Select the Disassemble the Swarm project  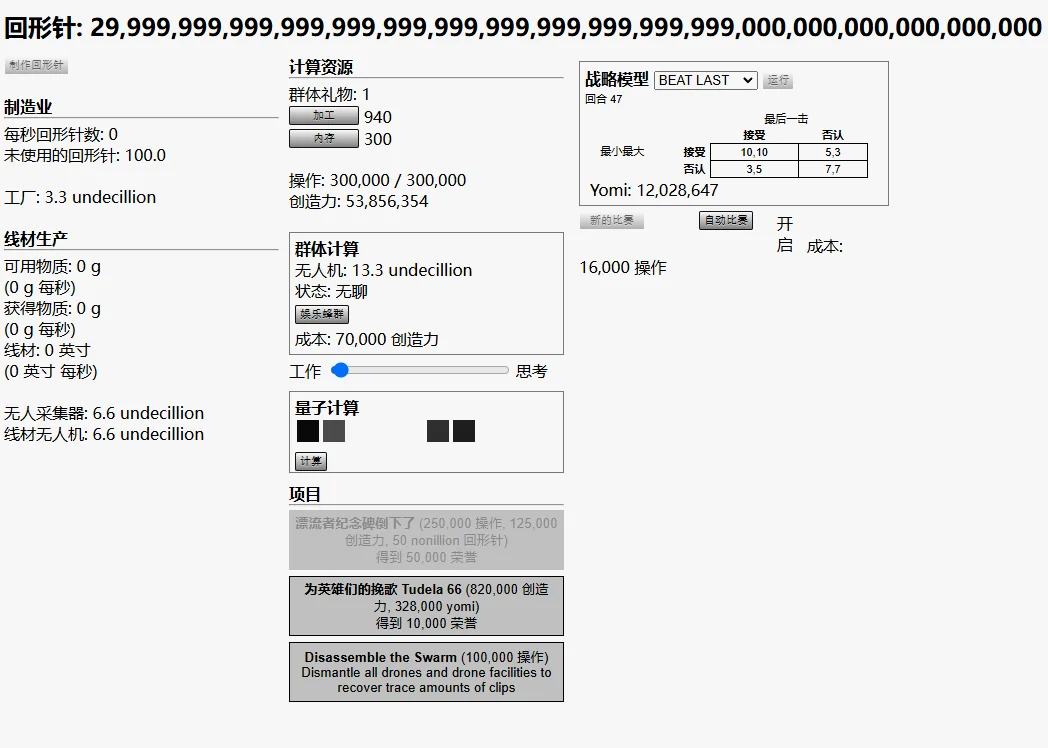pos(426,672)
